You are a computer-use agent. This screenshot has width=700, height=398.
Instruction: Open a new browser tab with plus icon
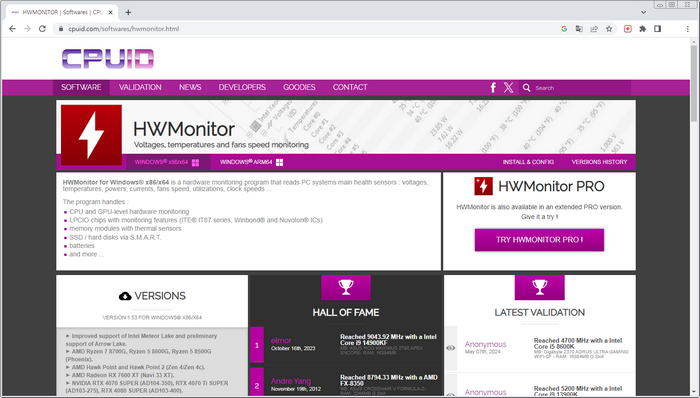click(128, 12)
